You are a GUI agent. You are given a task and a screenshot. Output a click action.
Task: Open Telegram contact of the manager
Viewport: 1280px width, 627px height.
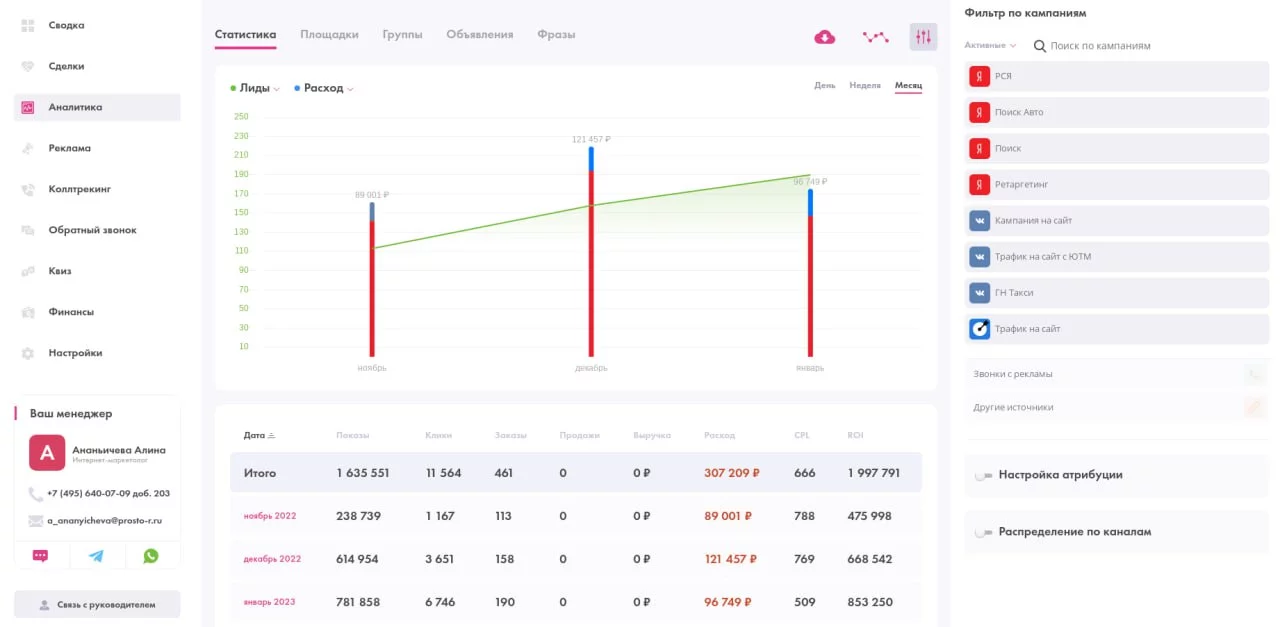(x=96, y=555)
